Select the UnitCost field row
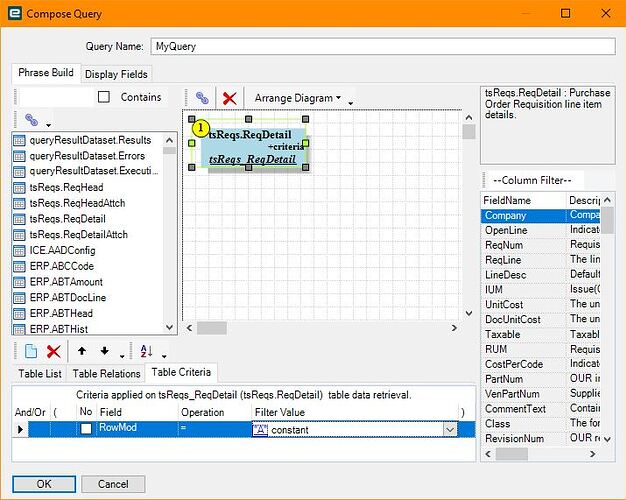Viewport: 626px width, 500px height. coord(541,305)
